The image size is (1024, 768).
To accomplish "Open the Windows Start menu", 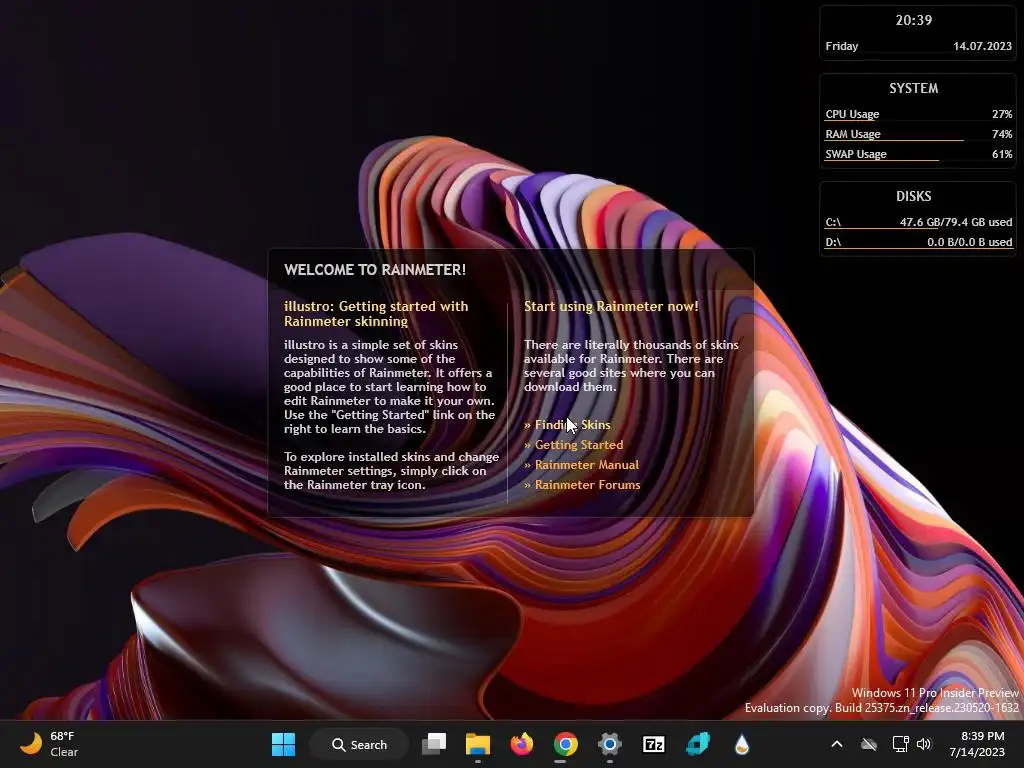I will 283,744.
